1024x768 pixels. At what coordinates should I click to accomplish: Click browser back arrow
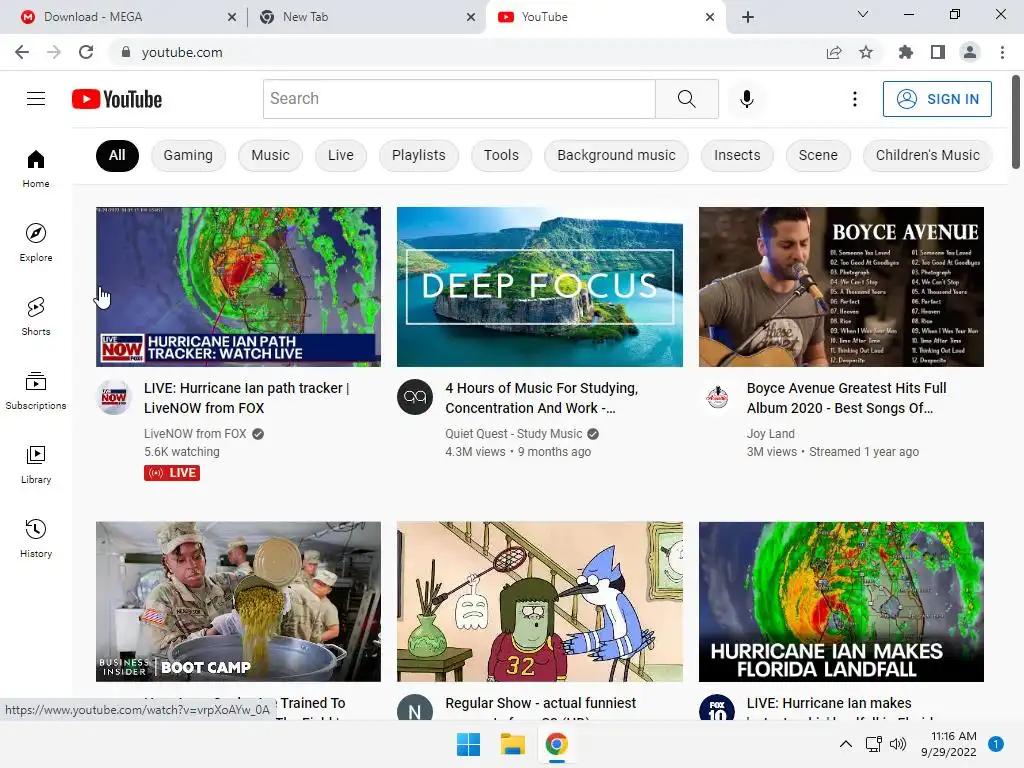coord(22,52)
